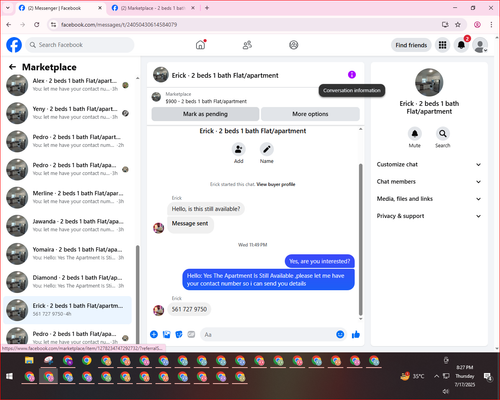
Task: Click the message '561 727 9750'
Action: 189,309
